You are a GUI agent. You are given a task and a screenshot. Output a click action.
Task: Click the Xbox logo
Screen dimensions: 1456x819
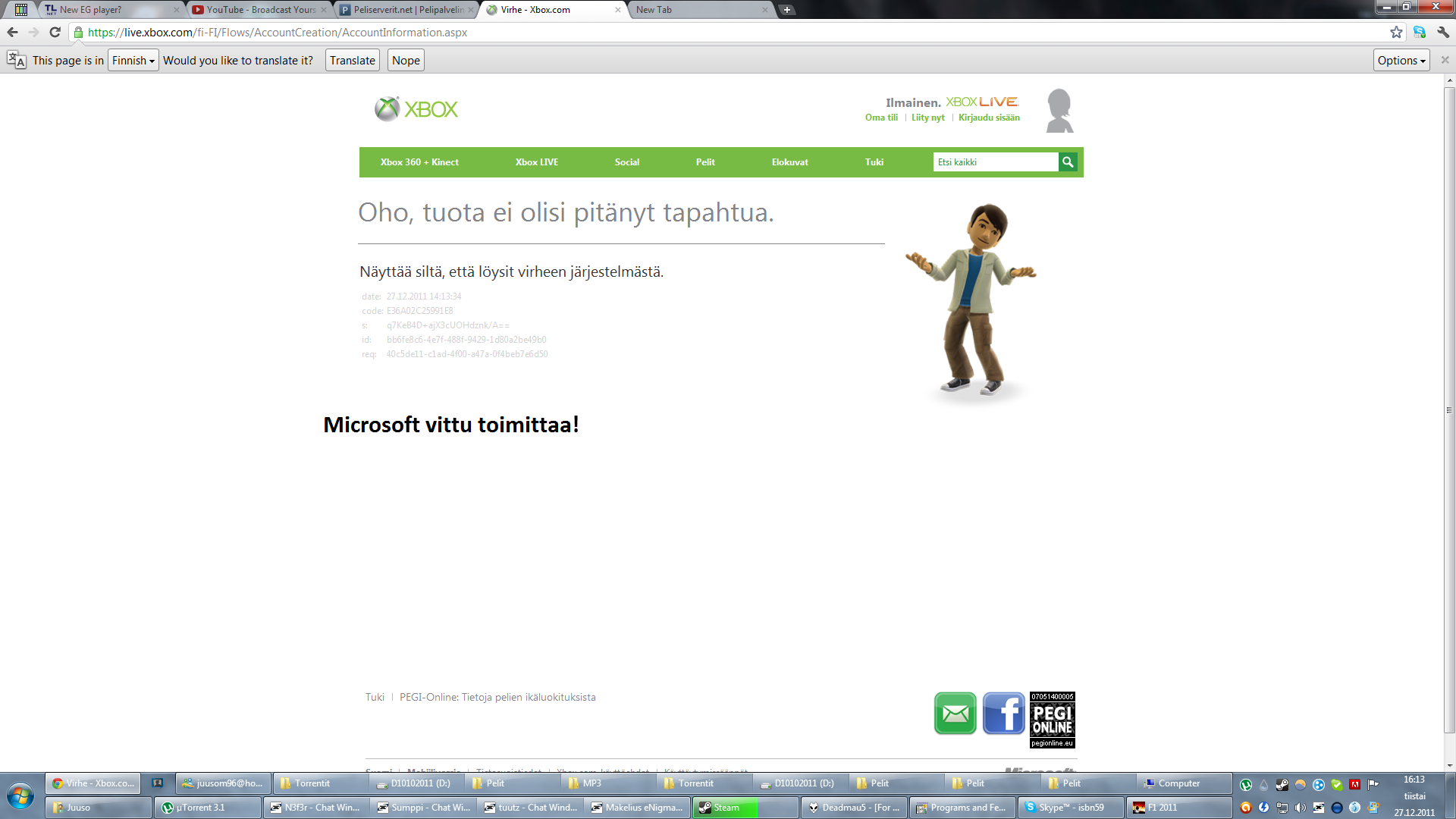[416, 109]
